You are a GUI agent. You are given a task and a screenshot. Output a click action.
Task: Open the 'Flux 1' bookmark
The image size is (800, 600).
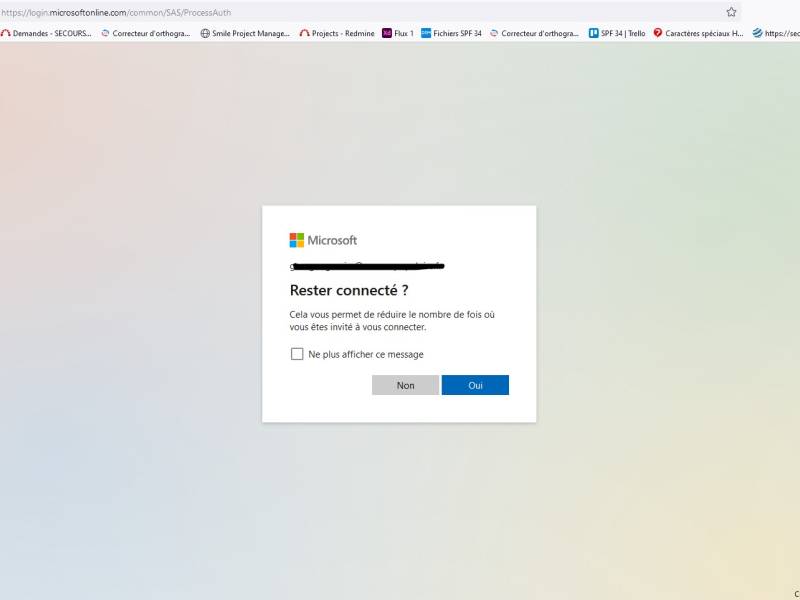398,33
